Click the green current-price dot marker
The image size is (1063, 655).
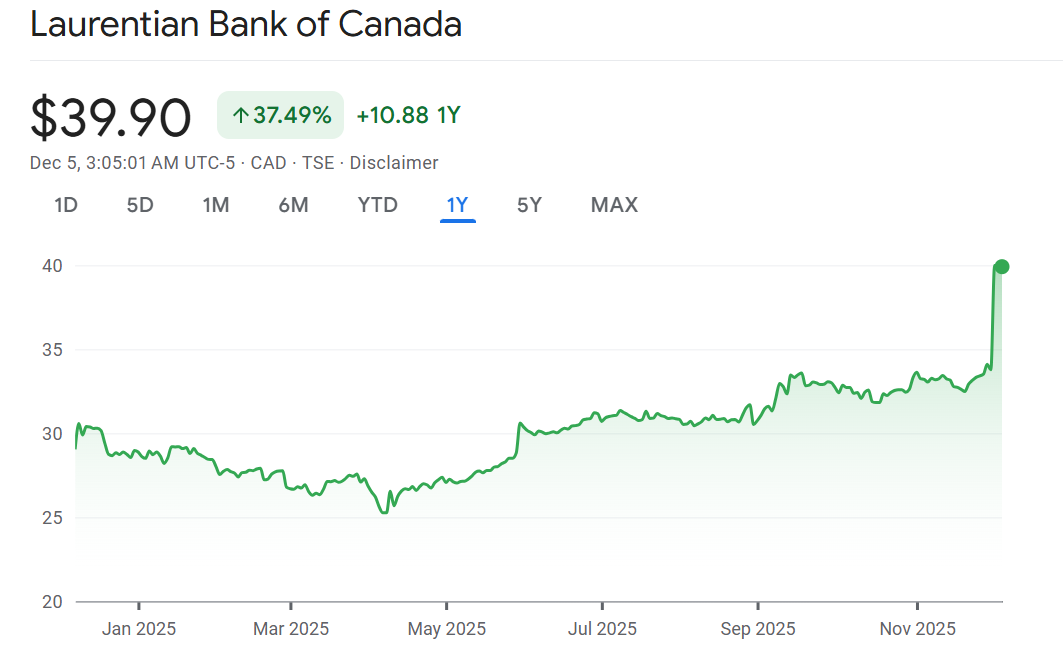point(1001,267)
